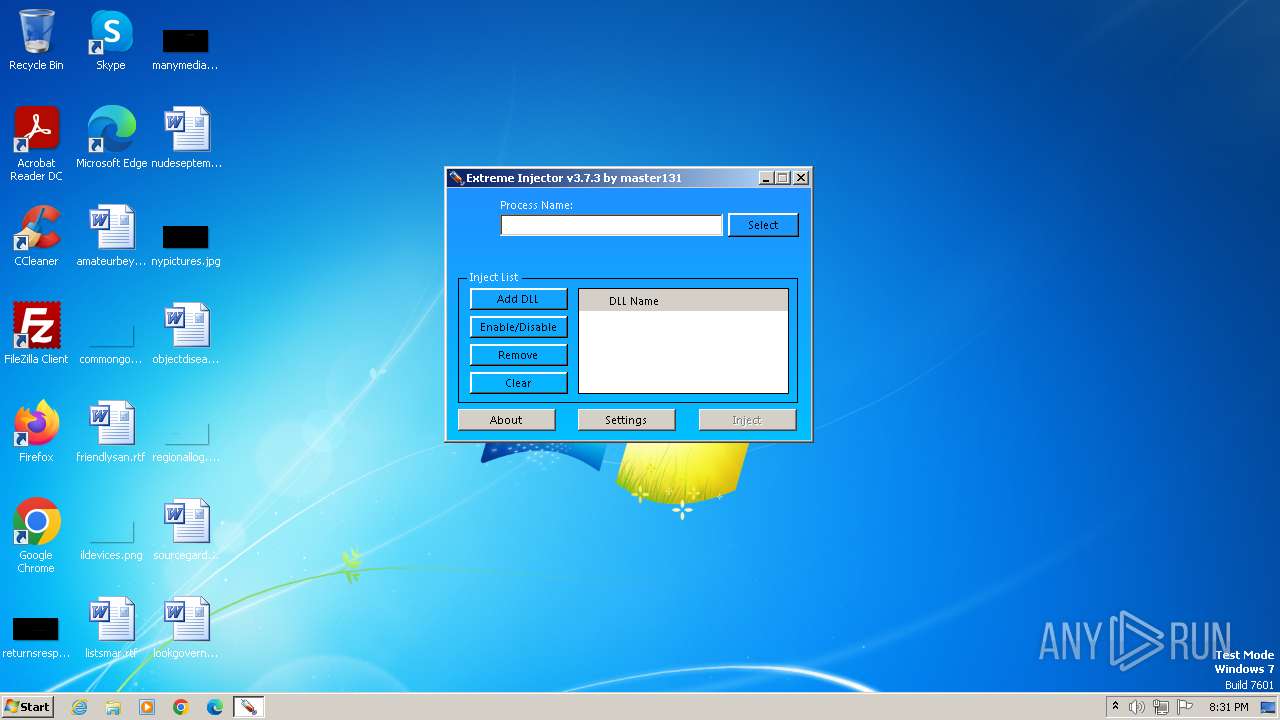Open Windows Explorer from the taskbar
The width and height of the screenshot is (1280, 720).
[113, 707]
